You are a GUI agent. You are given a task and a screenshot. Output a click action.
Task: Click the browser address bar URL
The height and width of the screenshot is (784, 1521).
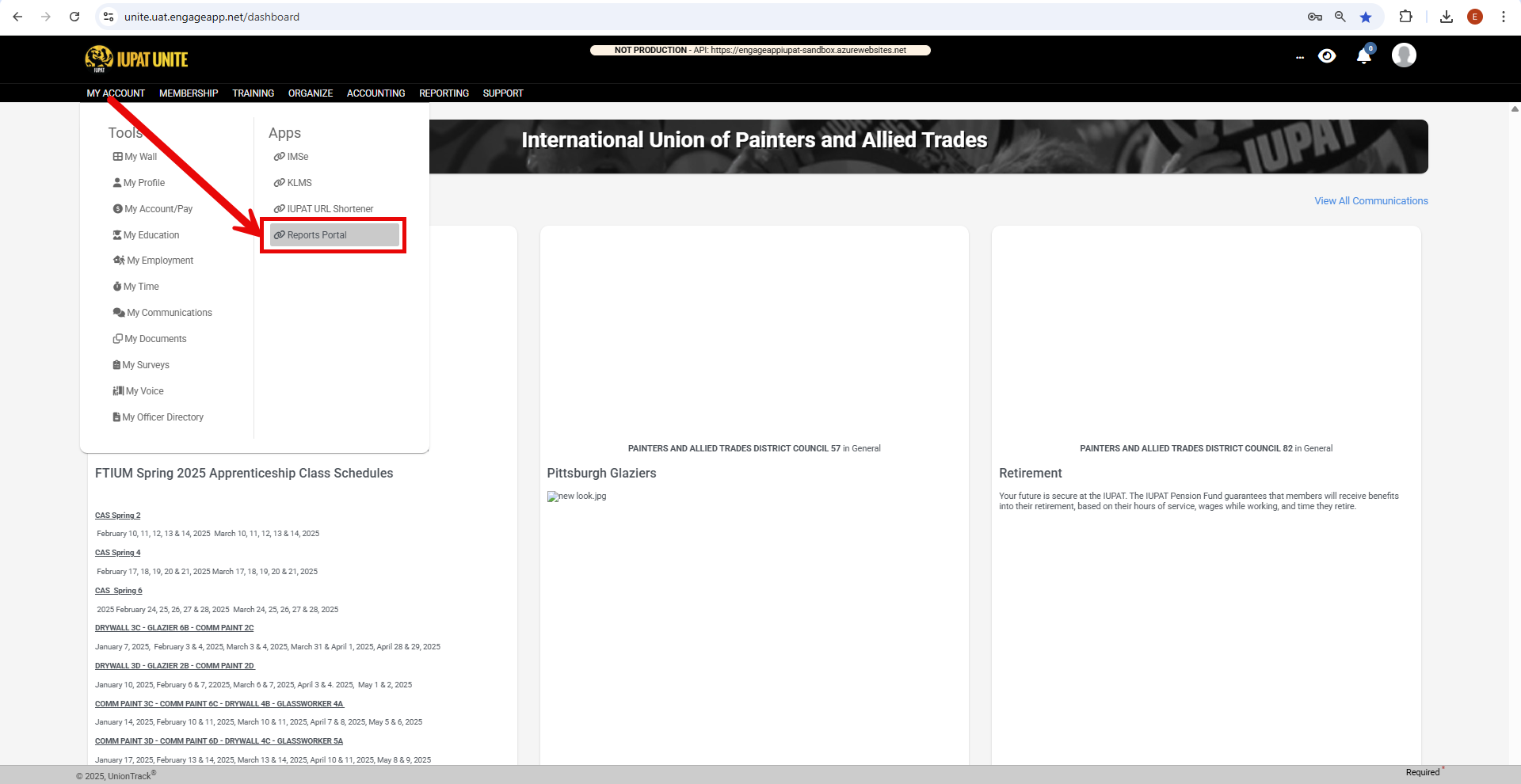coord(212,17)
